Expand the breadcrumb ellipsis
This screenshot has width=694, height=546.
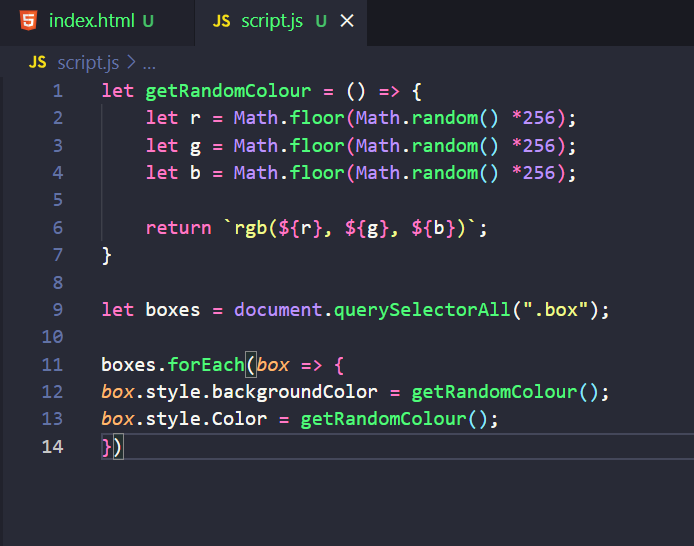149,65
